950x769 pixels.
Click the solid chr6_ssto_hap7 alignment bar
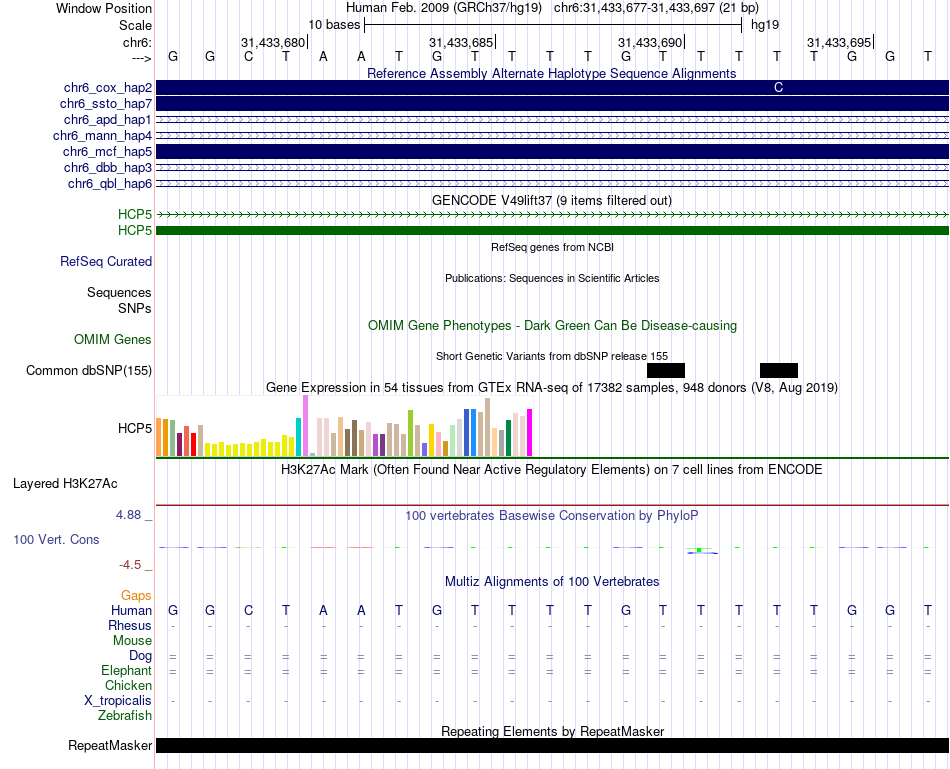point(552,104)
